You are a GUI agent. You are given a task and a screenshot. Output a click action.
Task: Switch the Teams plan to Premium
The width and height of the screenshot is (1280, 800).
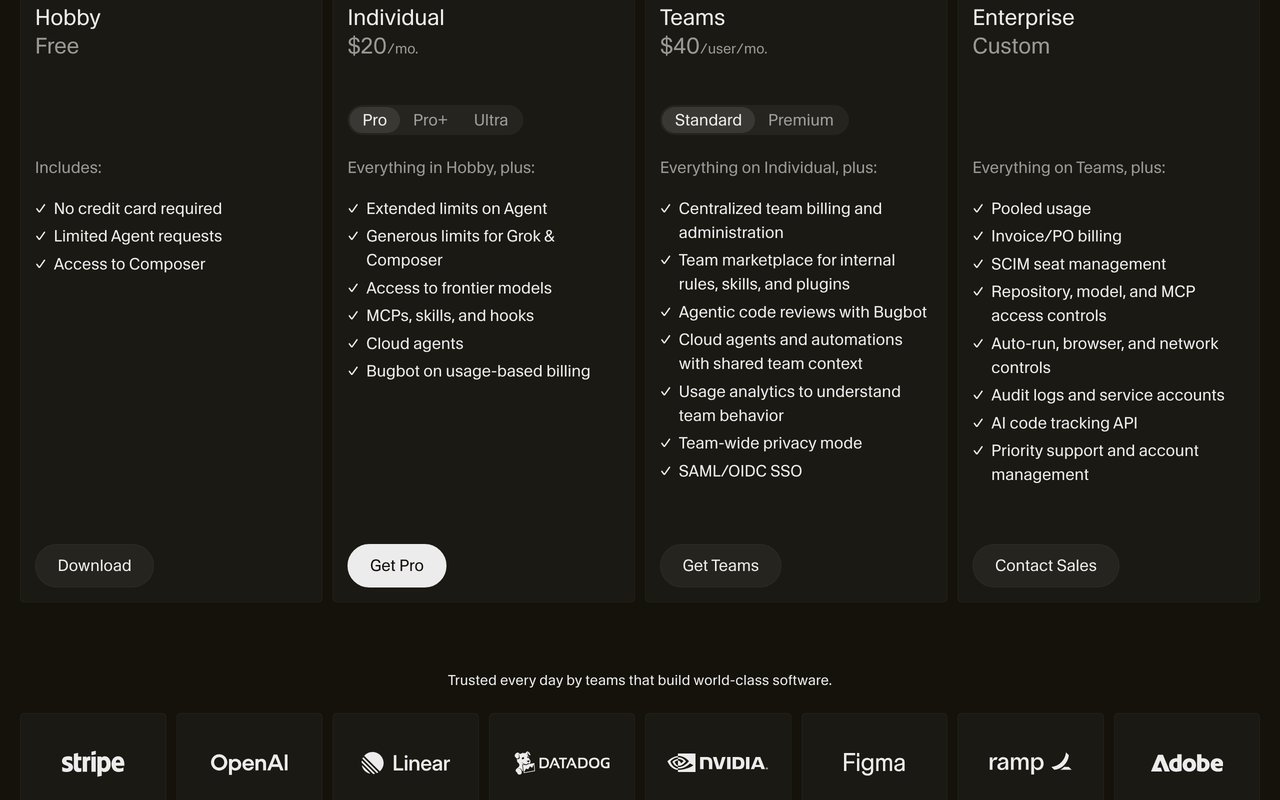[801, 120]
